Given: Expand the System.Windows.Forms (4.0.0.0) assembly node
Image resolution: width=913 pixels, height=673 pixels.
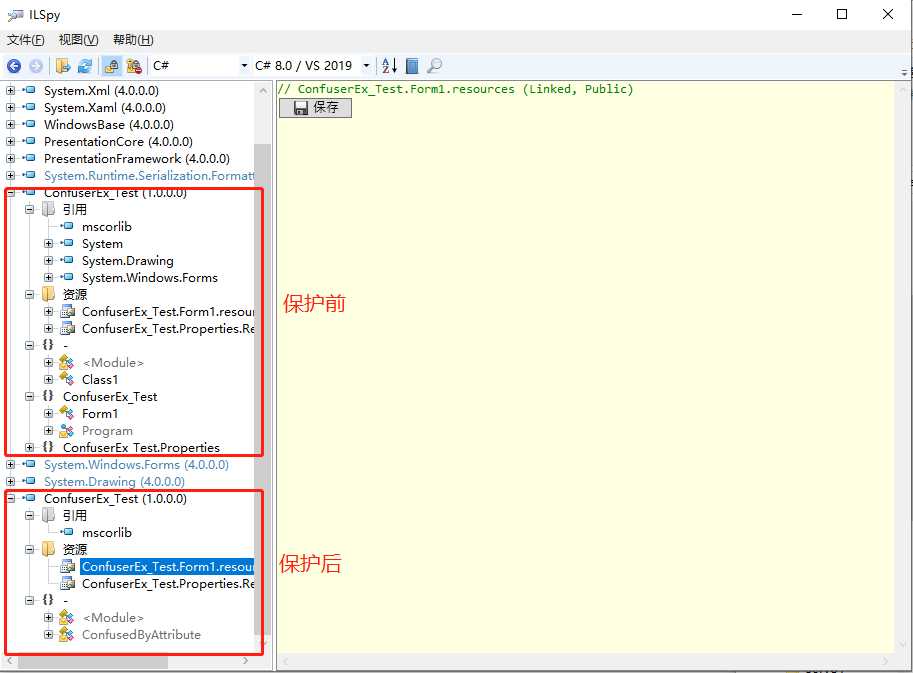Looking at the screenshot, I should tap(10, 465).
